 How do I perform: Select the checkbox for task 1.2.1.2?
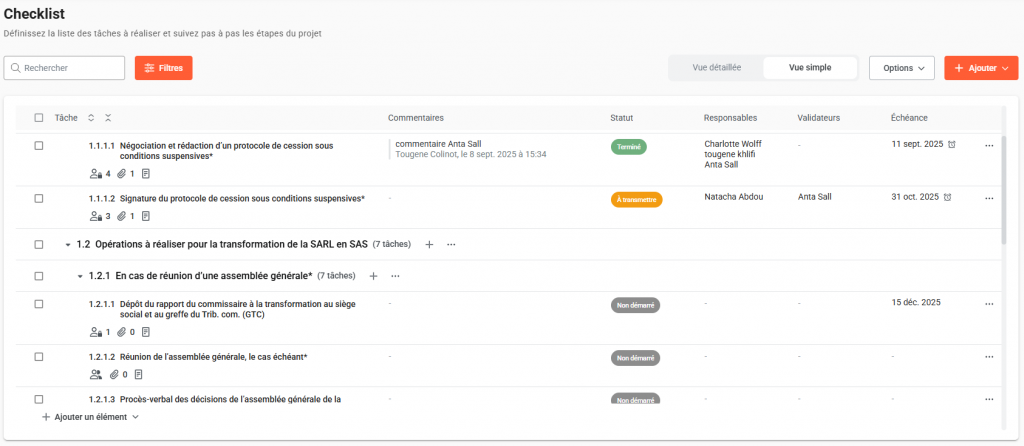click(39, 357)
